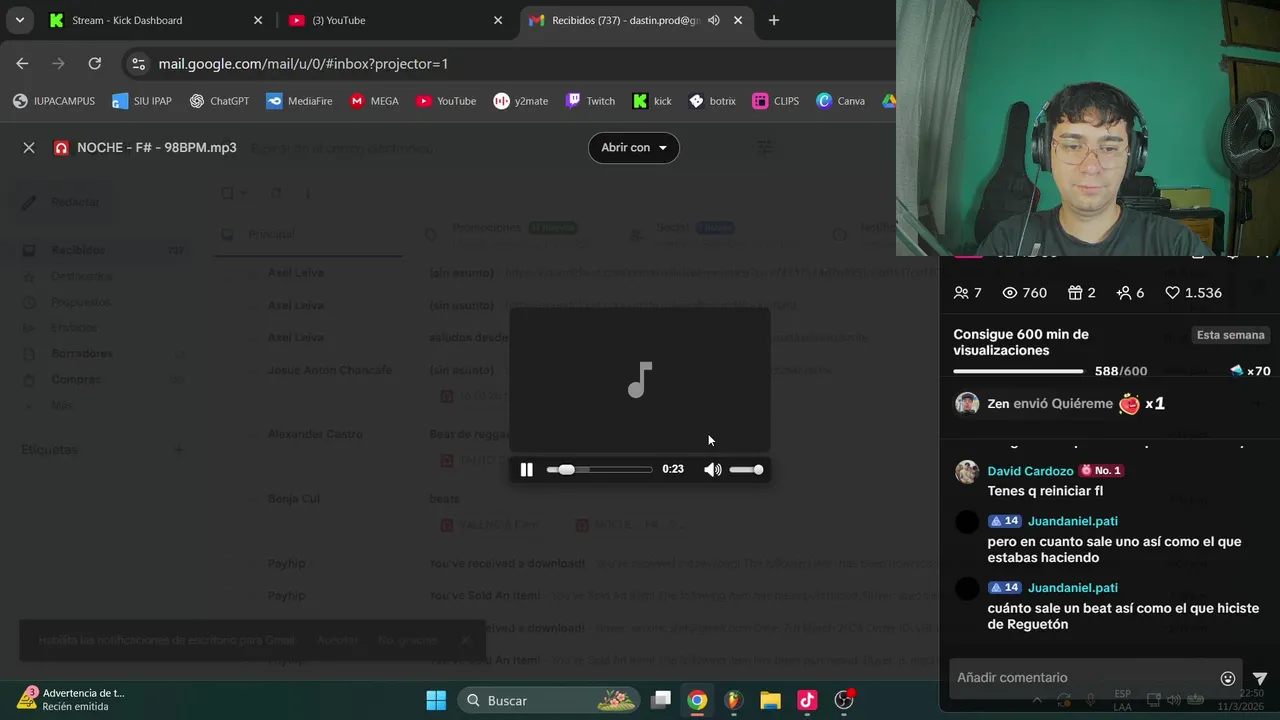Seek on the audio progress bar

point(599,469)
